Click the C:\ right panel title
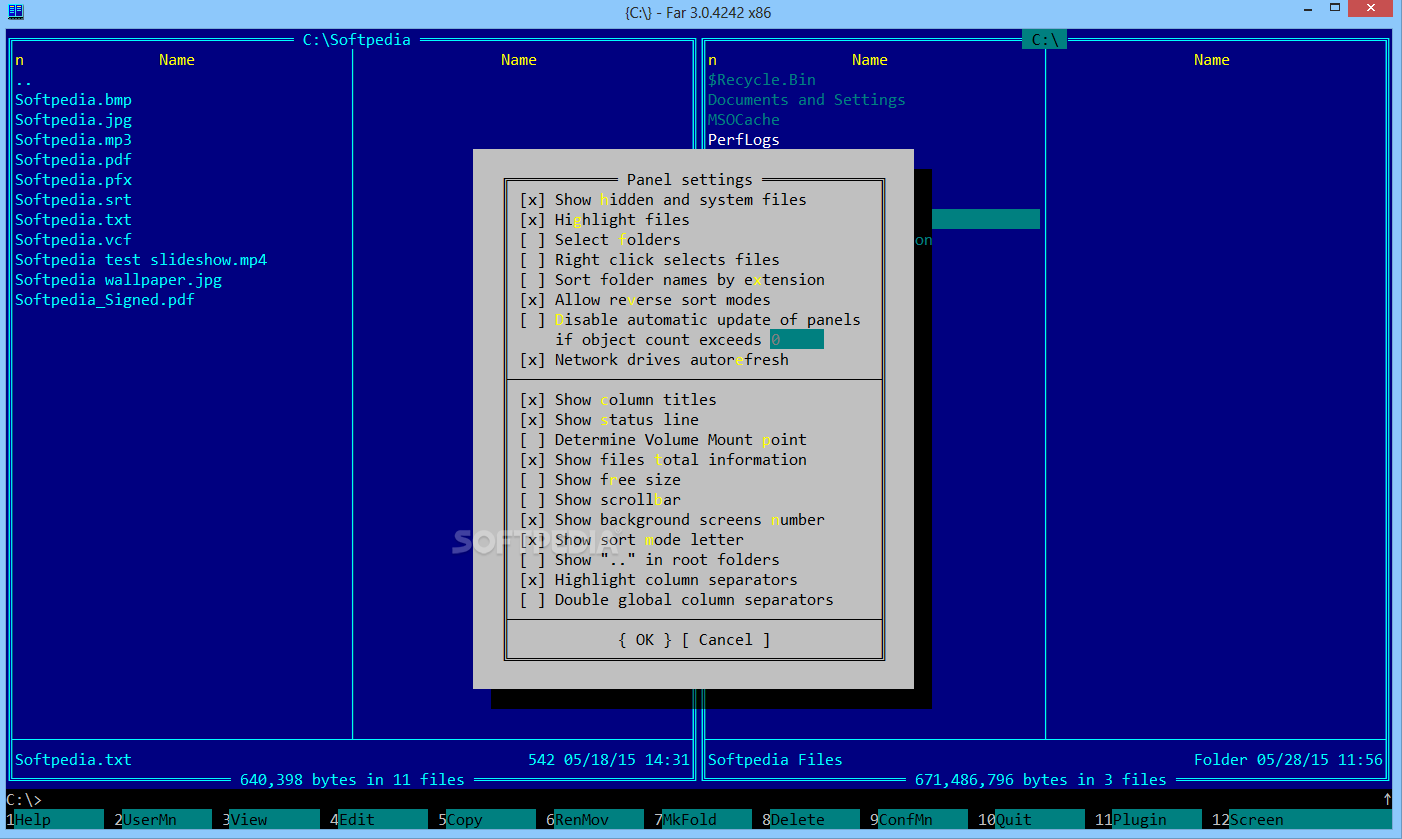 click(1045, 40)
